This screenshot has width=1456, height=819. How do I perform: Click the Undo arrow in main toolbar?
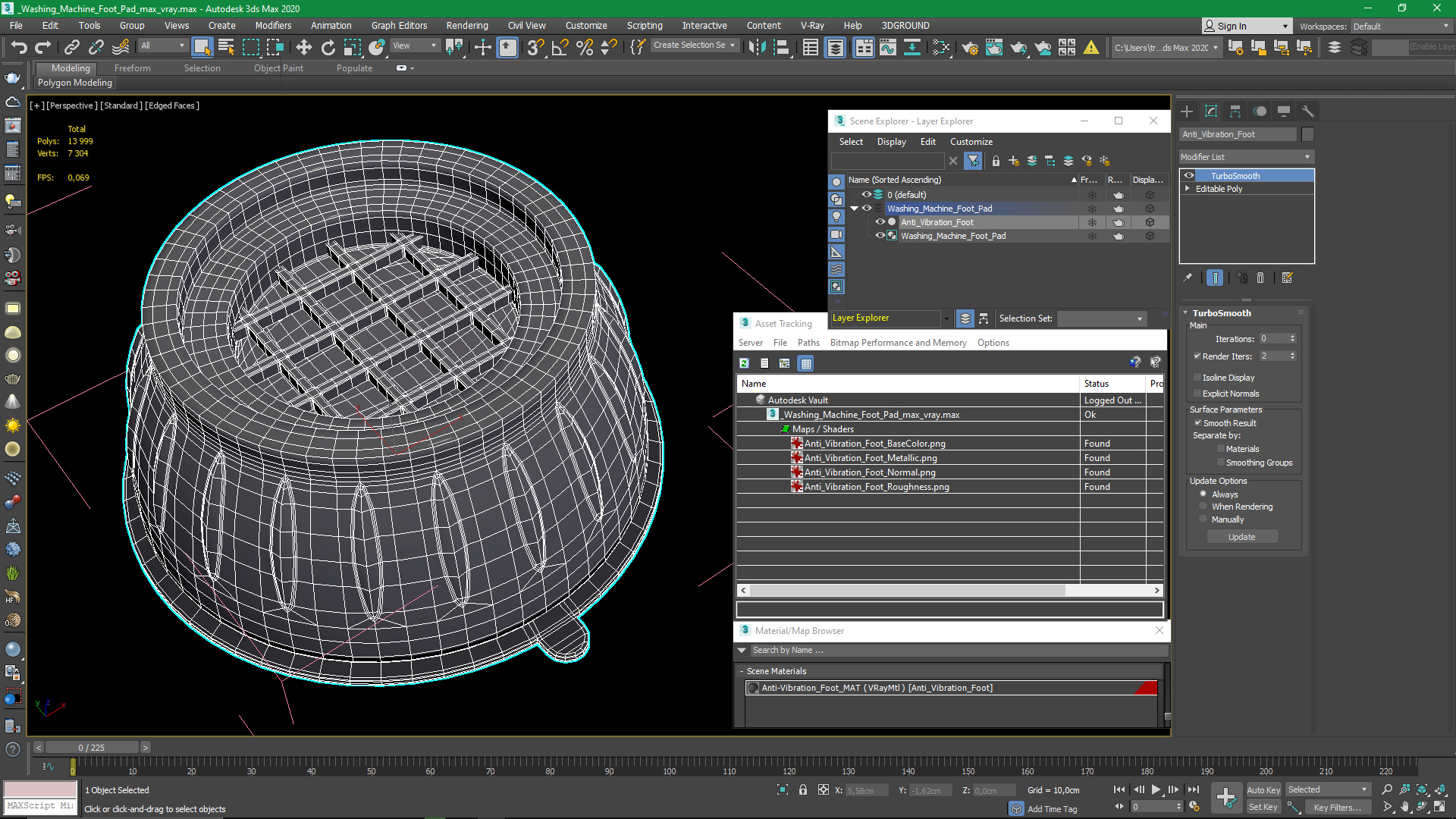tap(19, 48)
